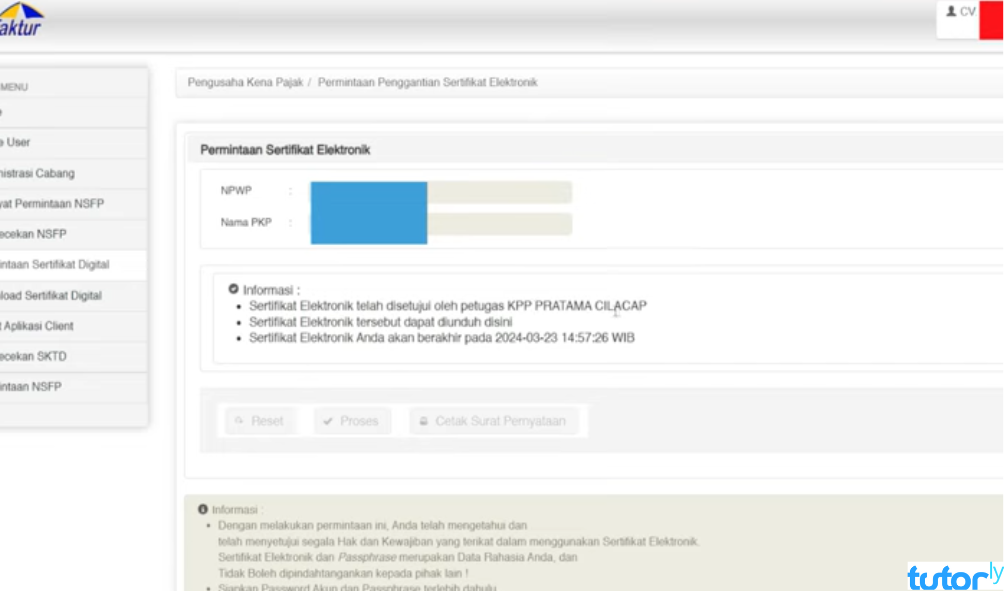Screen dimensions: 1004x591
Task: Click the Pengusaha Kena Pajak breadcrumb
Action: tap(245, 83)
